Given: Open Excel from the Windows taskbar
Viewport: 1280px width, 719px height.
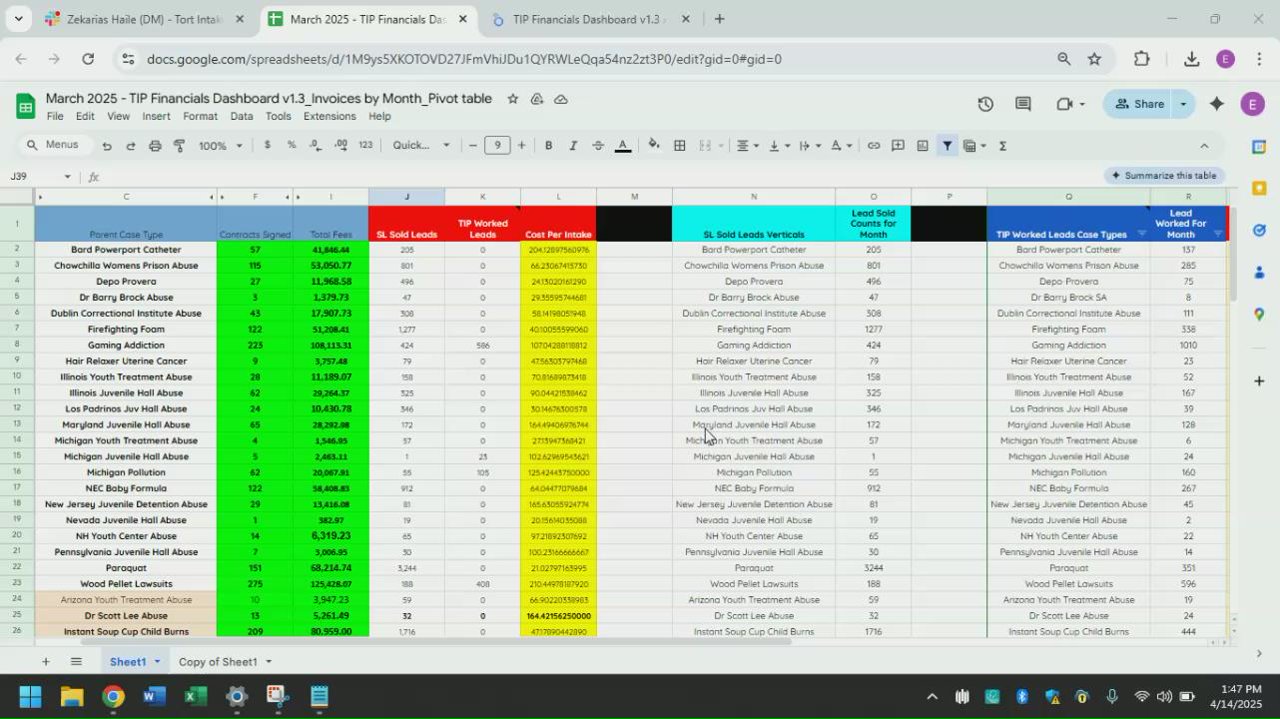Looking at the screenshot, I should 195,696.
